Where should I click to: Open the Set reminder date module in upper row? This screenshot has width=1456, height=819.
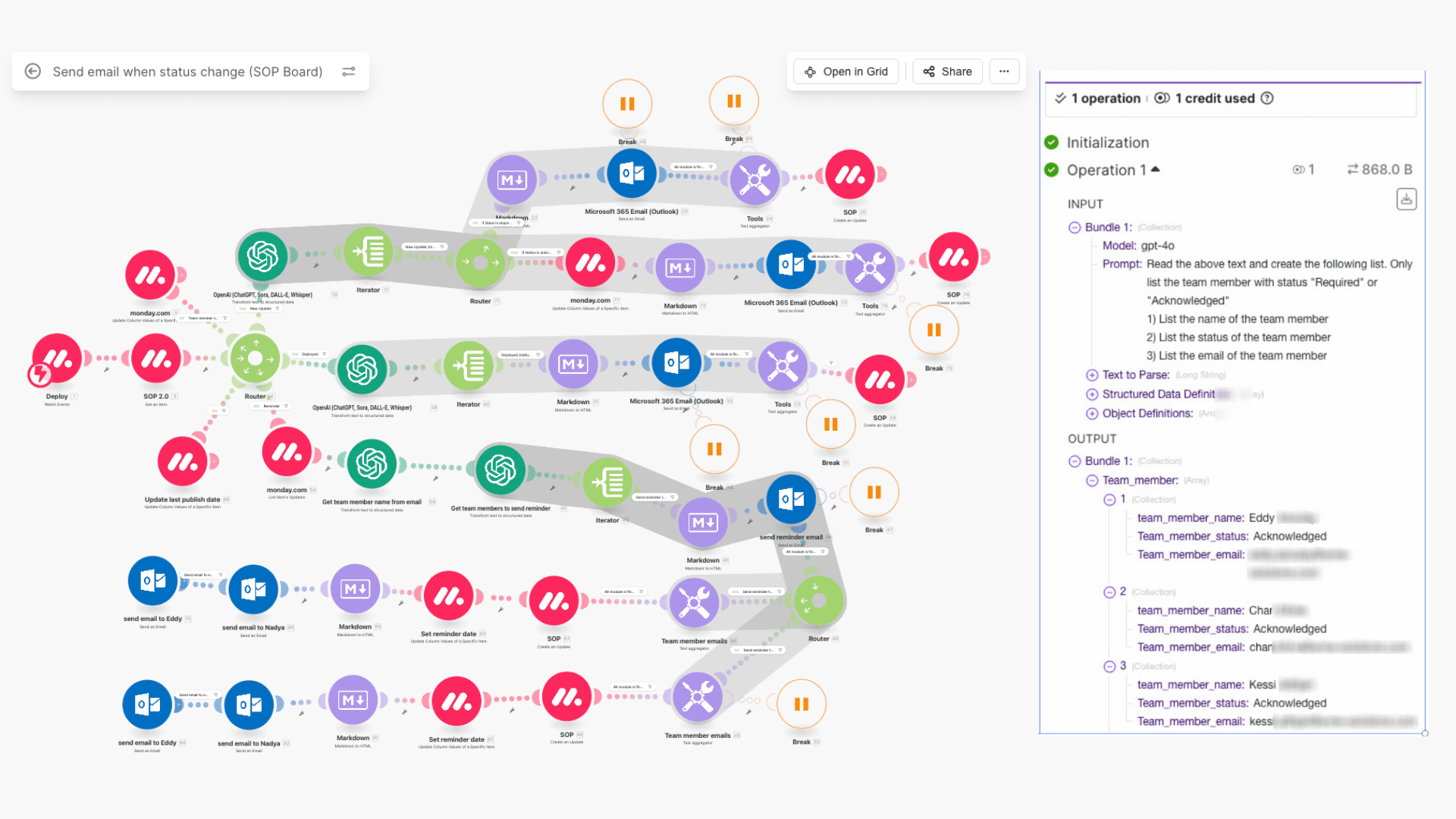tap(448, 596)
